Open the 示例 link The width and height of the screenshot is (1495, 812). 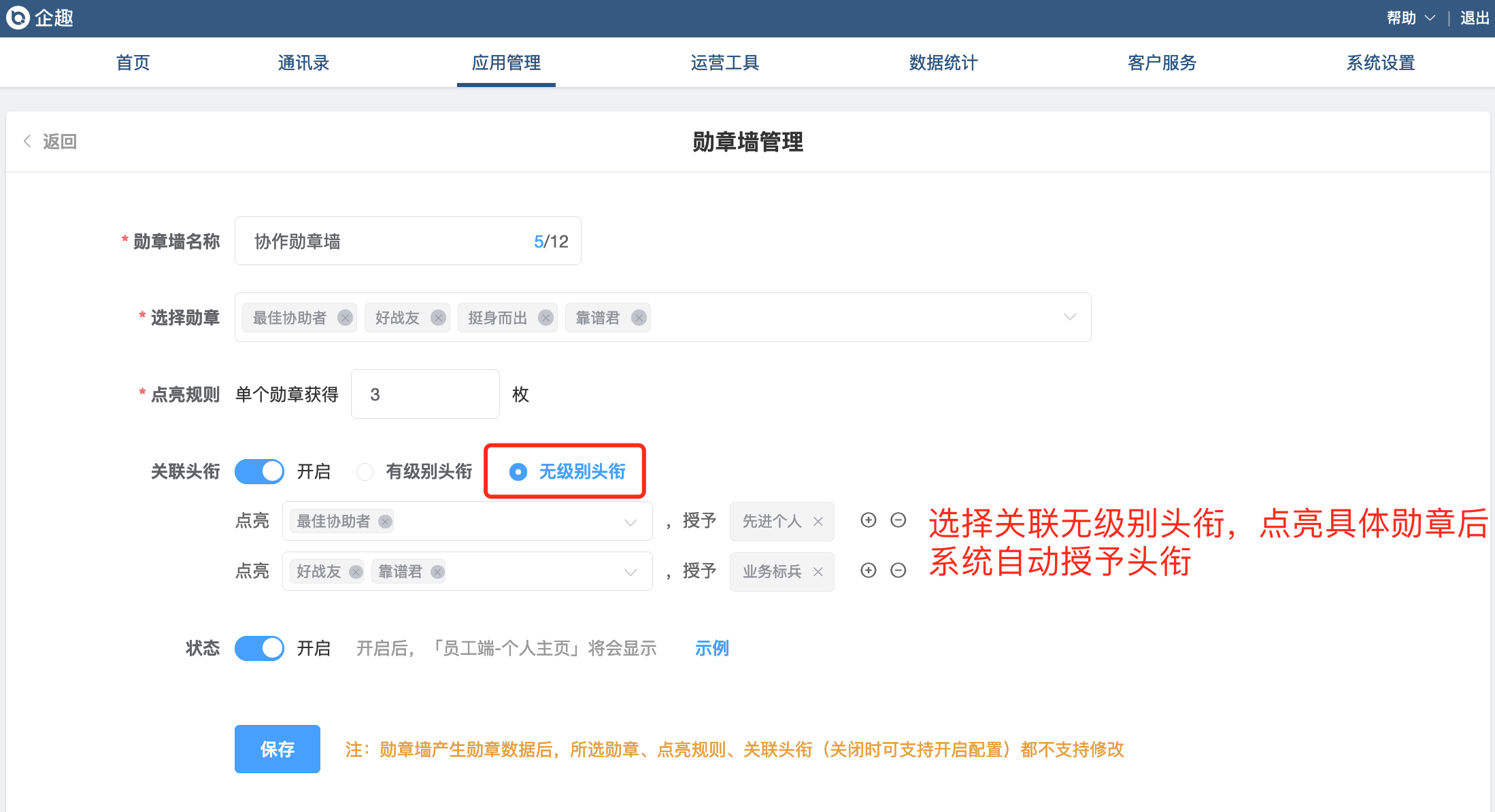click(711, 648)
